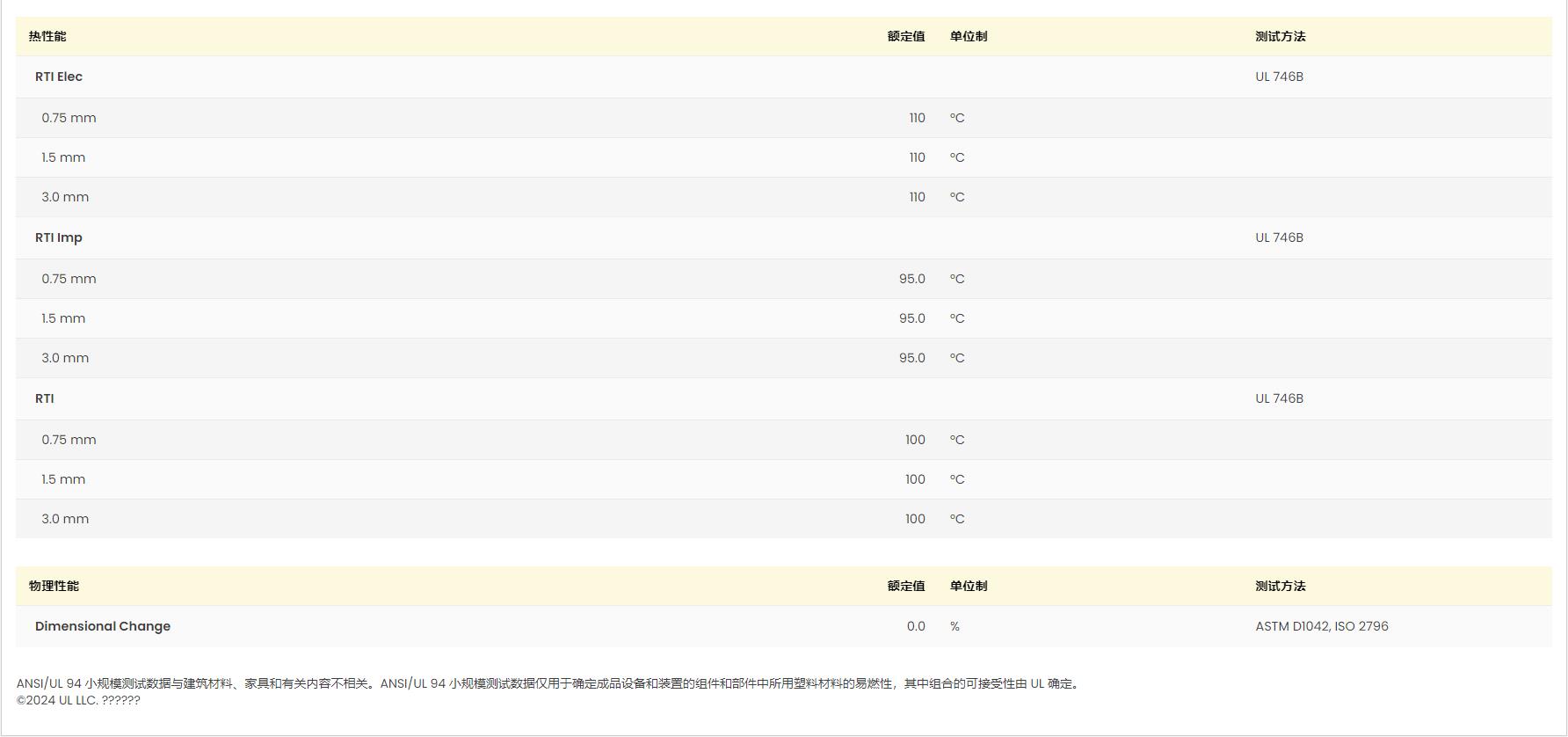The width and height of the screenshot is (1568, 737).
Task: Click the ASTM D1042, ISO 2796 test method
Action: tap(1321, 626)
